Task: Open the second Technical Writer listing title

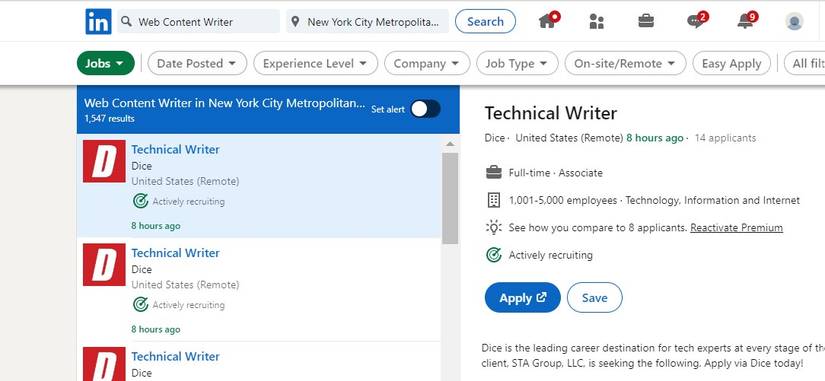Action: pyautogui.click(x=175, y=253)
